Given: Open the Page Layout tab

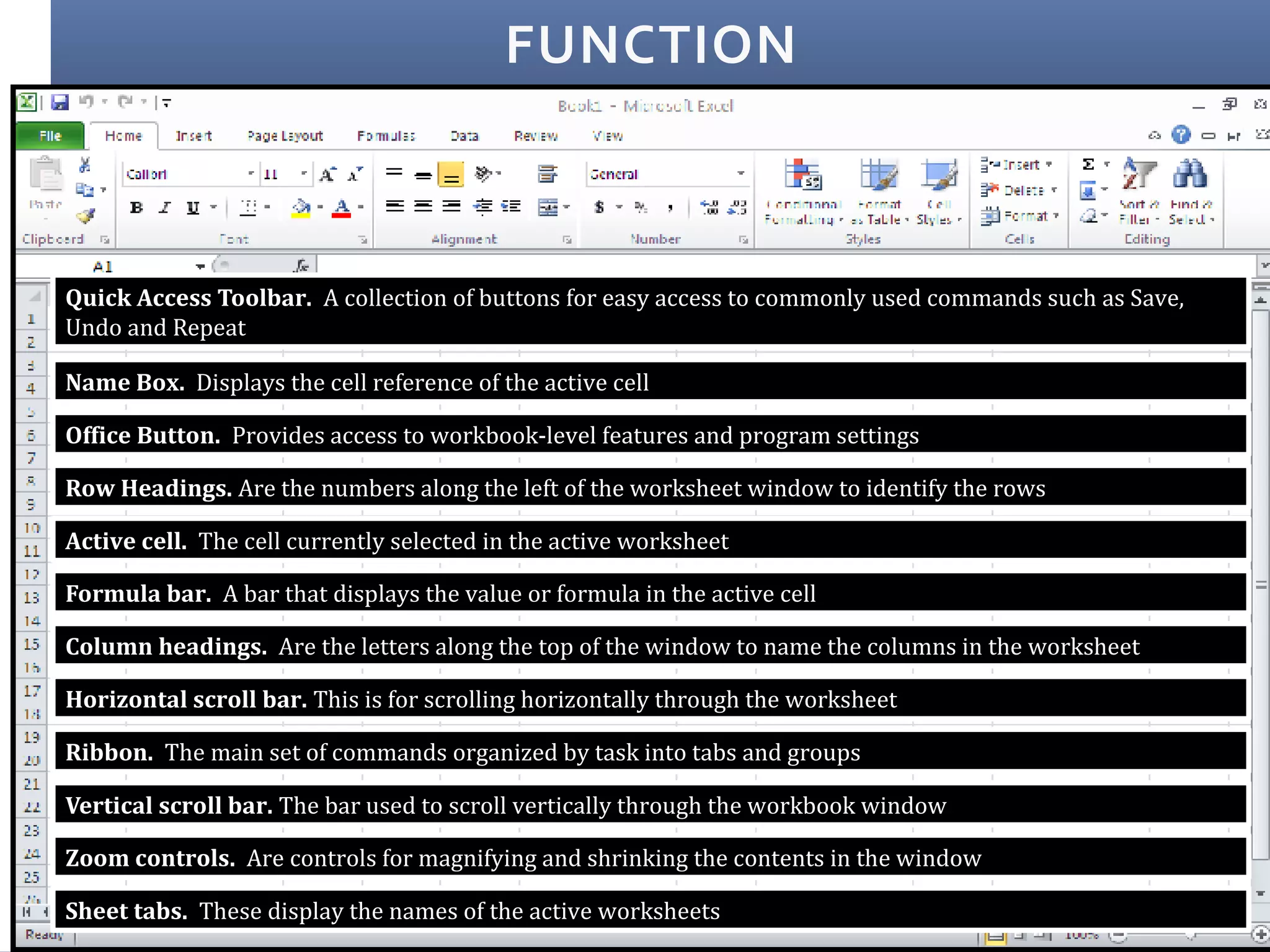Looking at the screenshot, I should (285, 136).
